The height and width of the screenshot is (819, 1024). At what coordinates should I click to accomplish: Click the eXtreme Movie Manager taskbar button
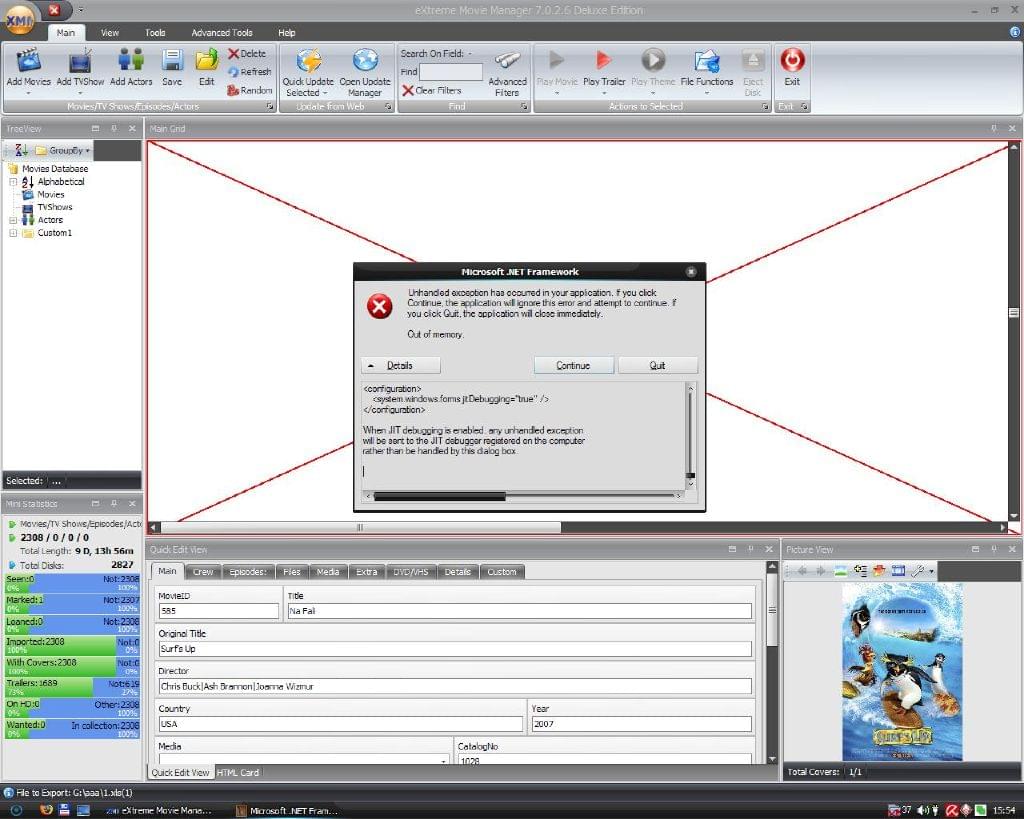coord(159,811)
